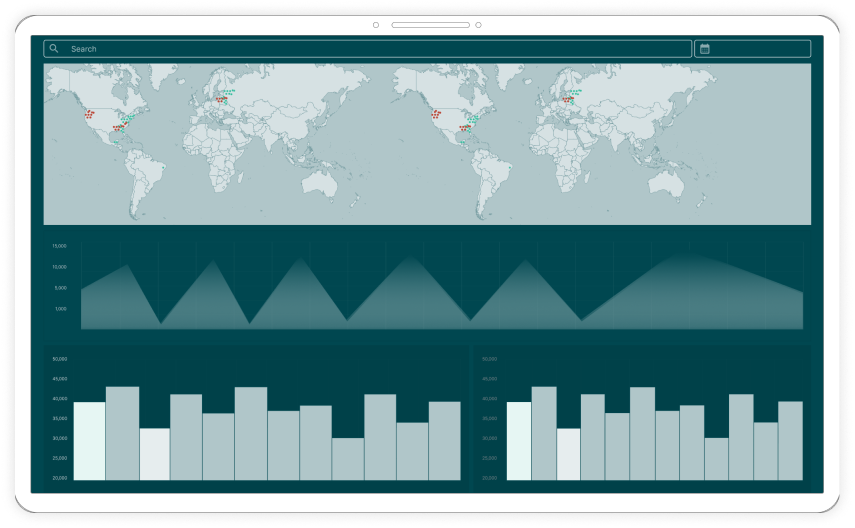Screen dimensions: 855x528
Task: Click the magnifying glass search icon
Action: [x=54, y=49]
